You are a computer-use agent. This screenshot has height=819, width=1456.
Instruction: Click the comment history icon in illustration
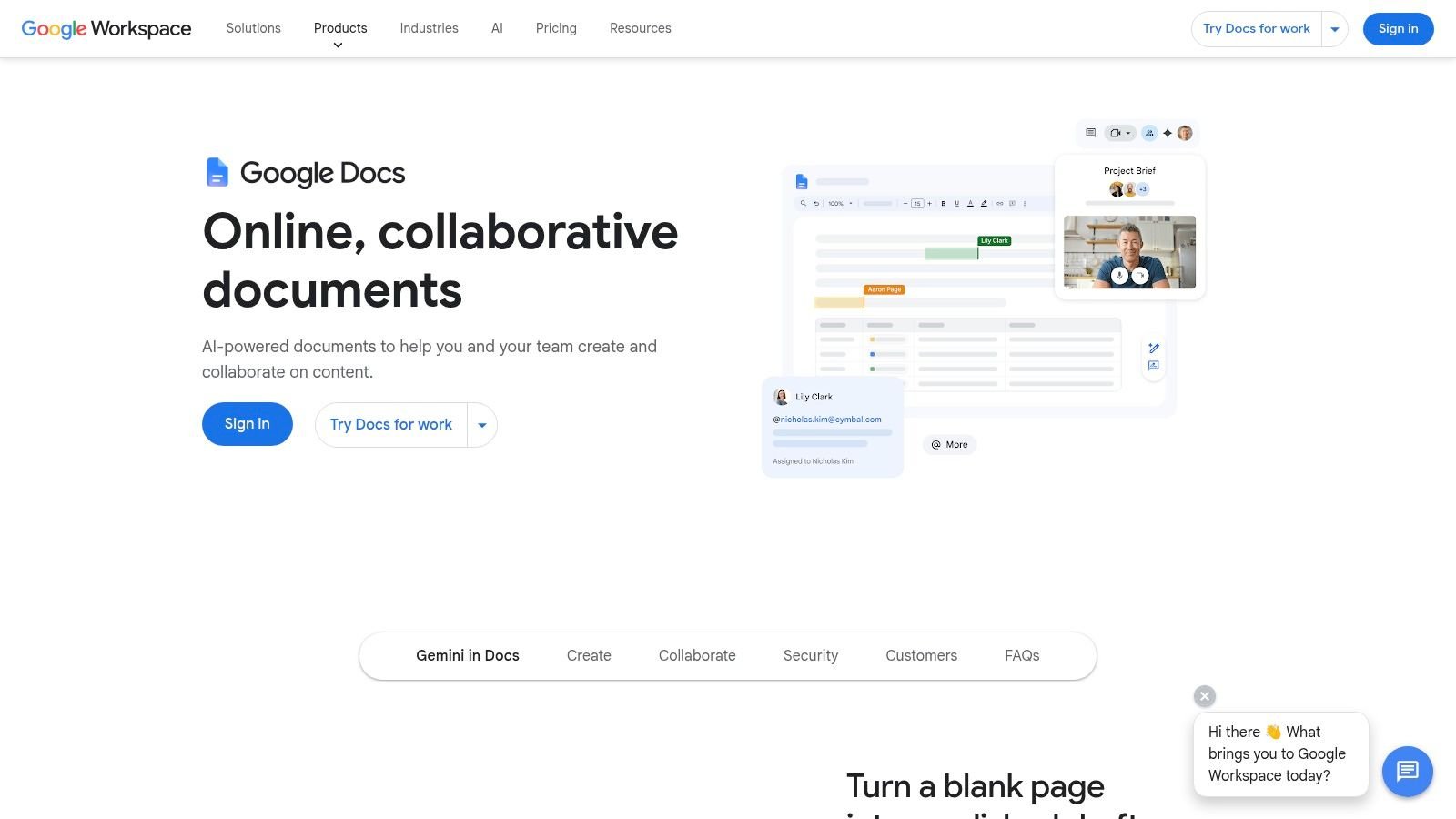1090,133
